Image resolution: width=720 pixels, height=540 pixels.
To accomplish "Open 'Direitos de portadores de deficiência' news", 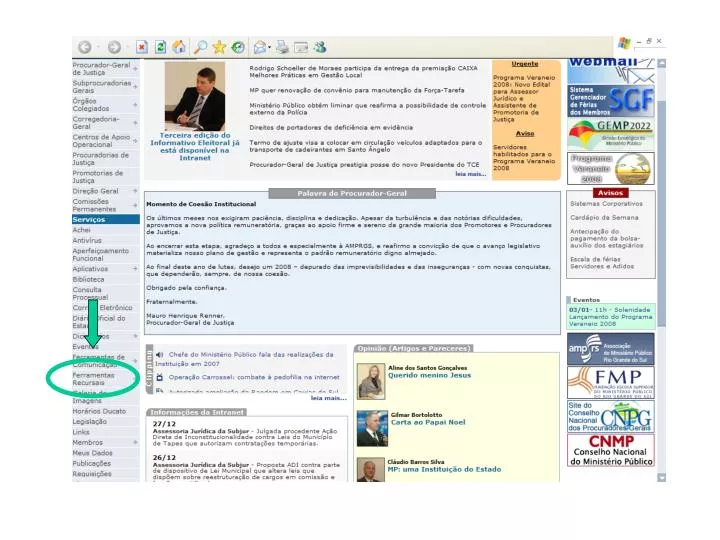I will (x=331, y=128).
